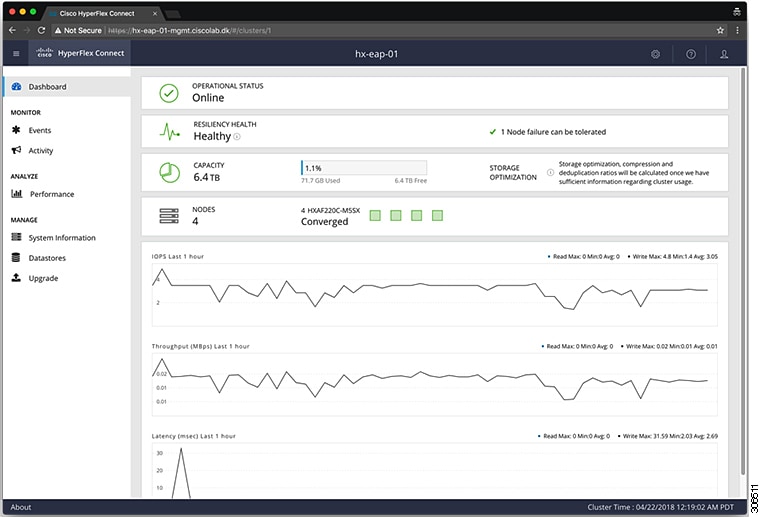Open Performance under Analyze

click(x=52, y=194)
